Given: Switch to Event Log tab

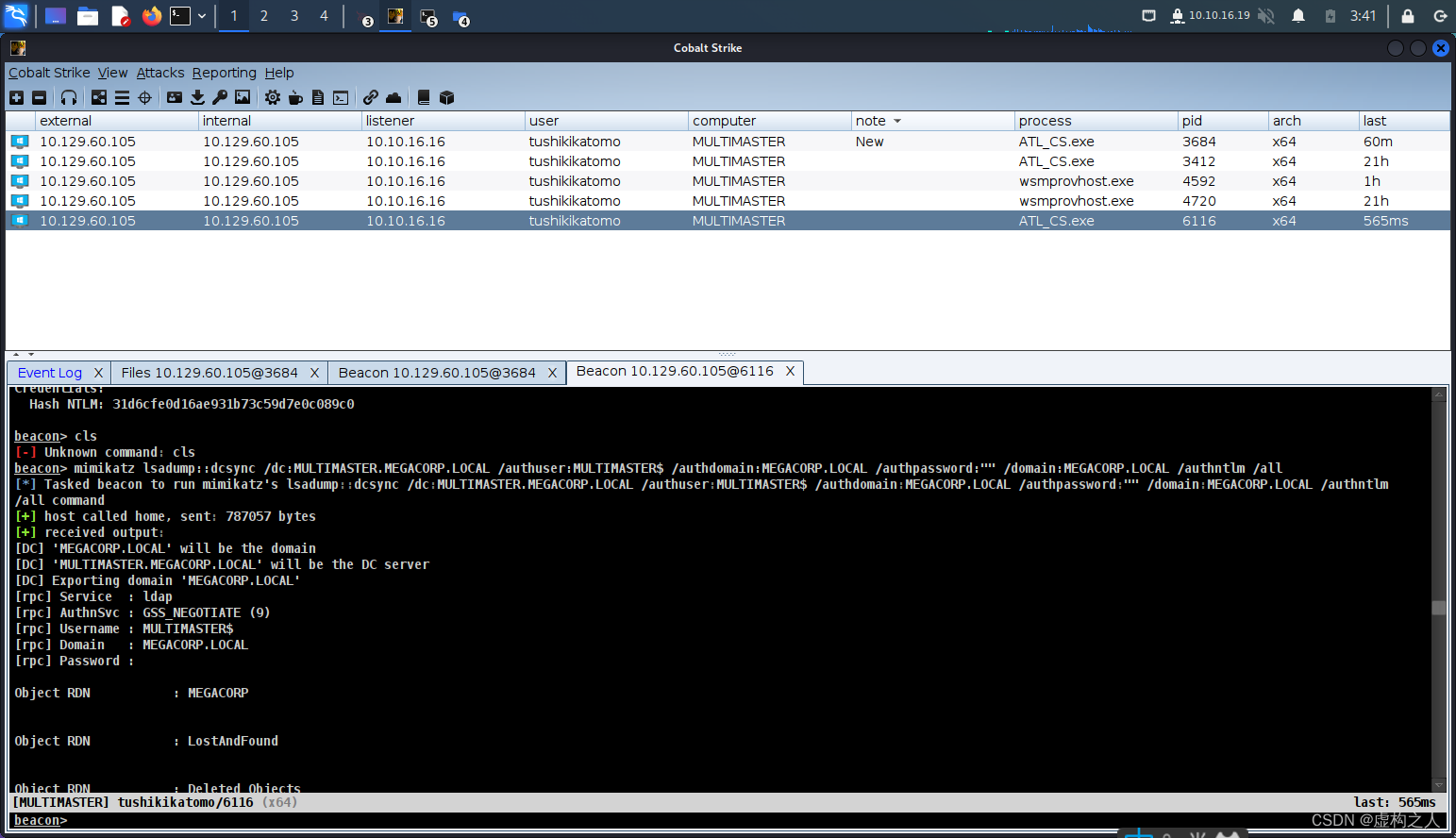Looking at the screenshot, I should click(x=50, y=373).
